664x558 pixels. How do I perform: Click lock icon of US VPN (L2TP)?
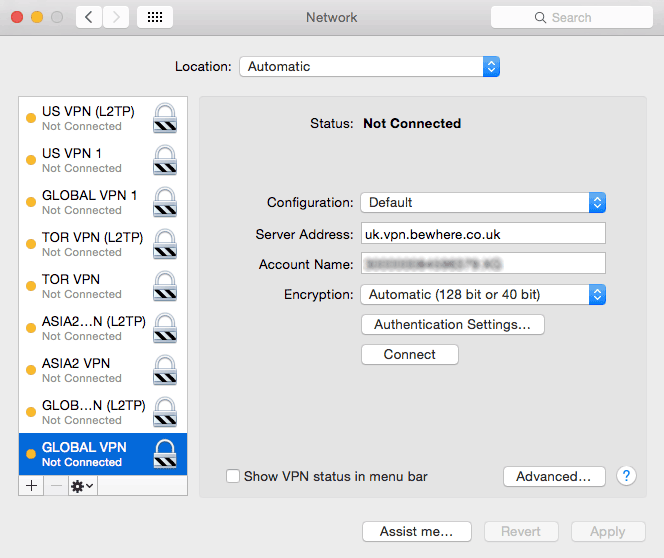pyautogui.click(x=165, y=118)
